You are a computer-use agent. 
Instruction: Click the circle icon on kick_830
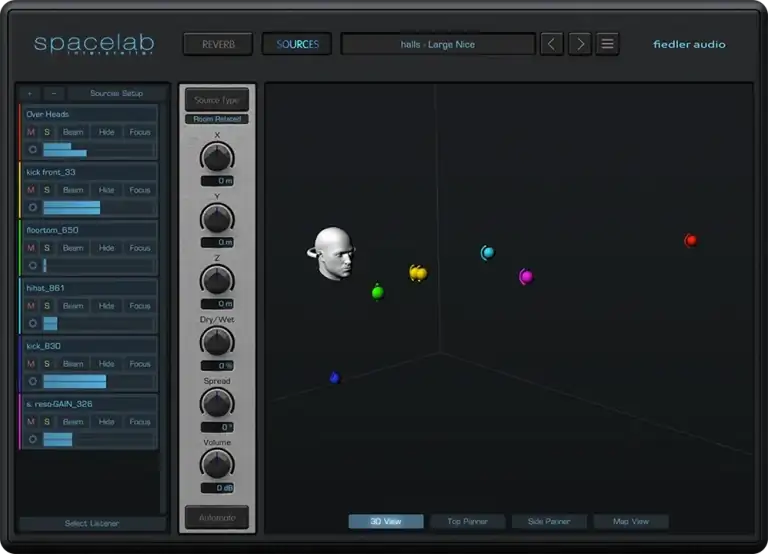[33, 381]
